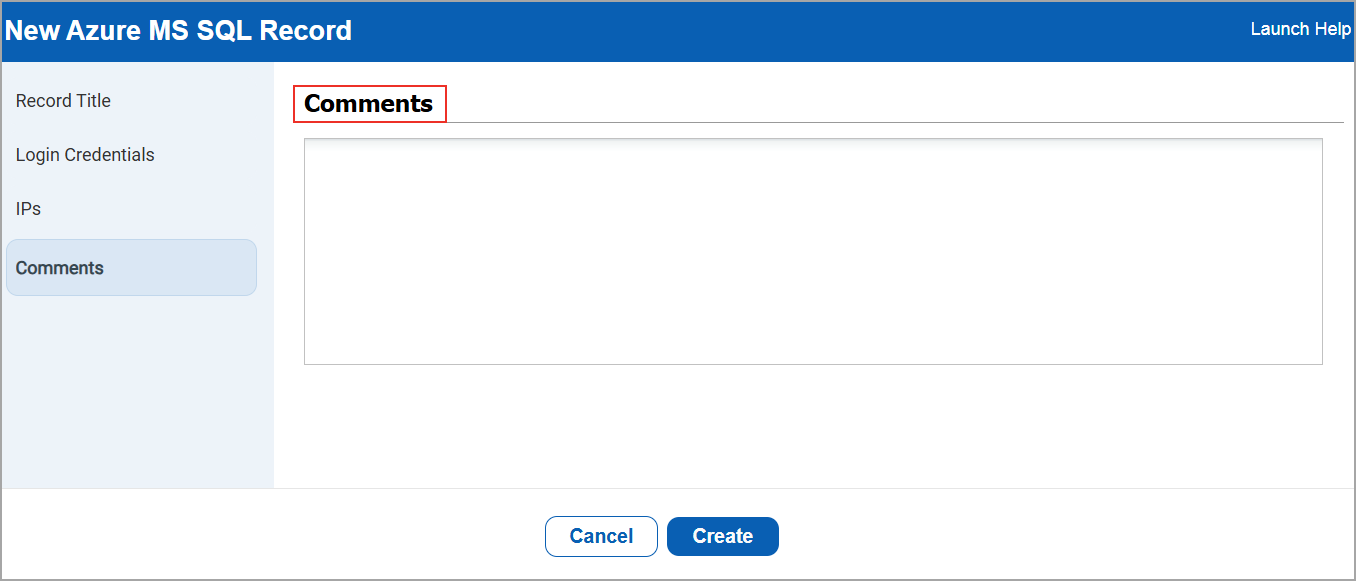Navigate to Record Title to name the record
Screen dimensions: 1356x581
coord(63,100)
